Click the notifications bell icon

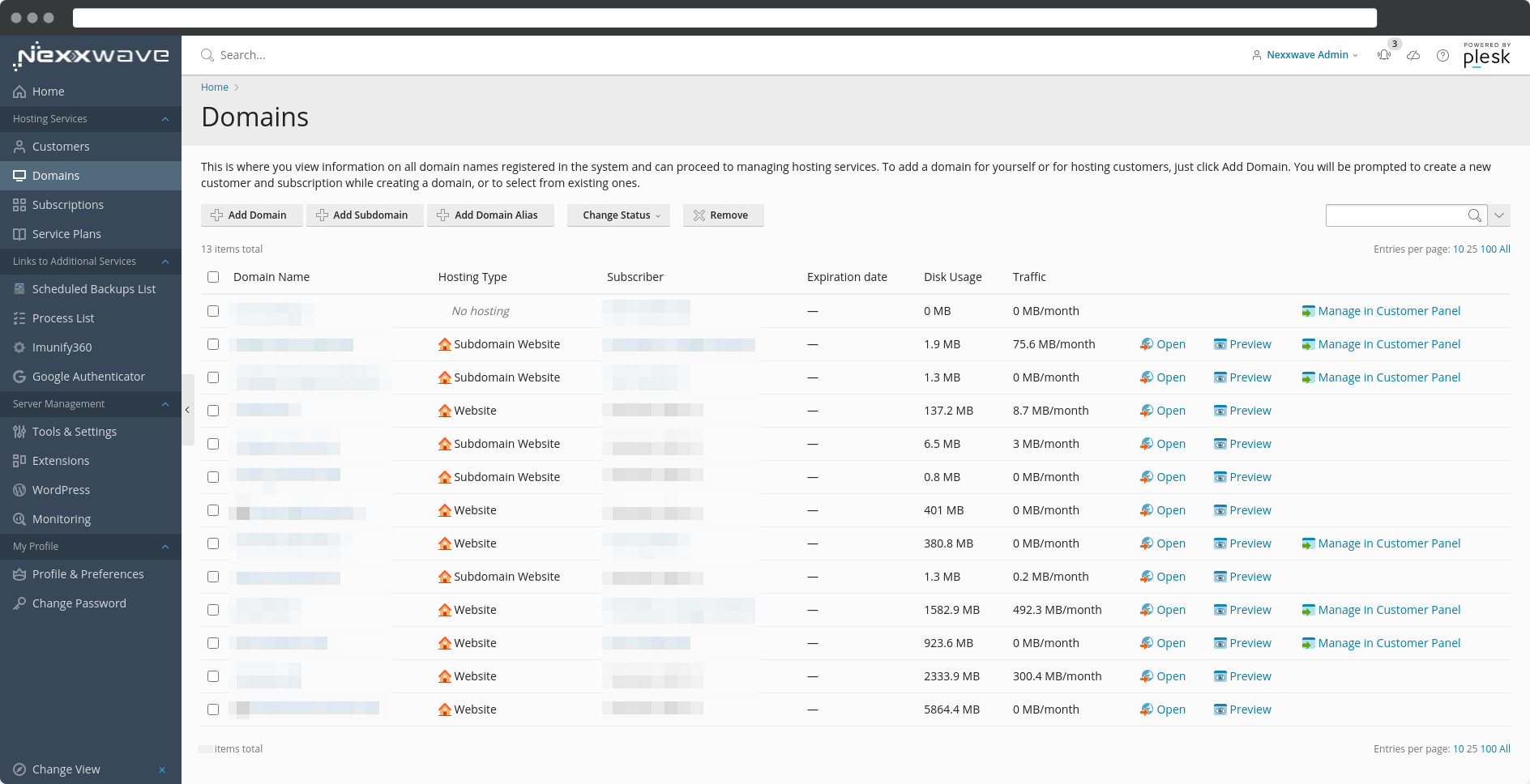point(1384,55)
